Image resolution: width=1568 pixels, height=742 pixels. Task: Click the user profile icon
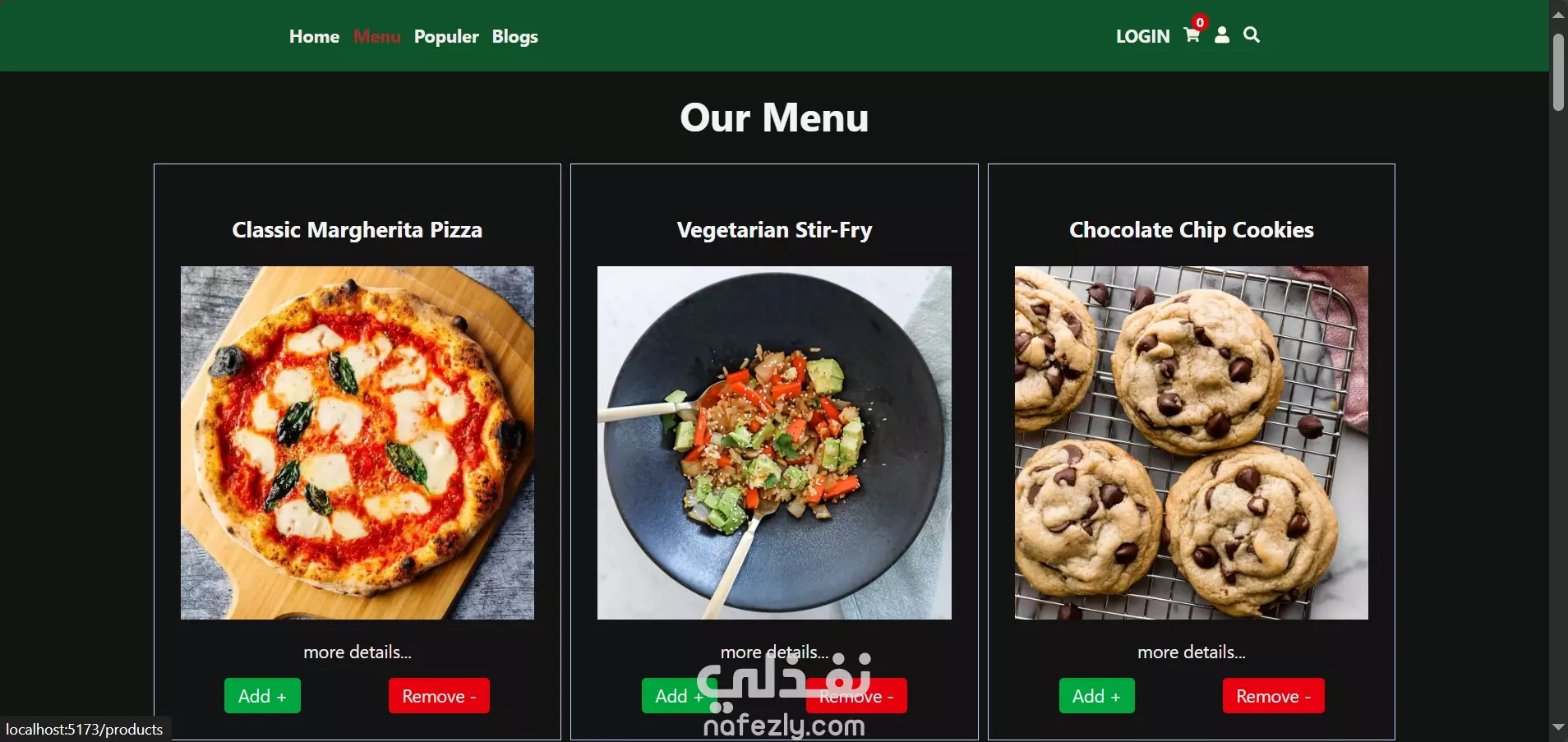point(1222,35)
